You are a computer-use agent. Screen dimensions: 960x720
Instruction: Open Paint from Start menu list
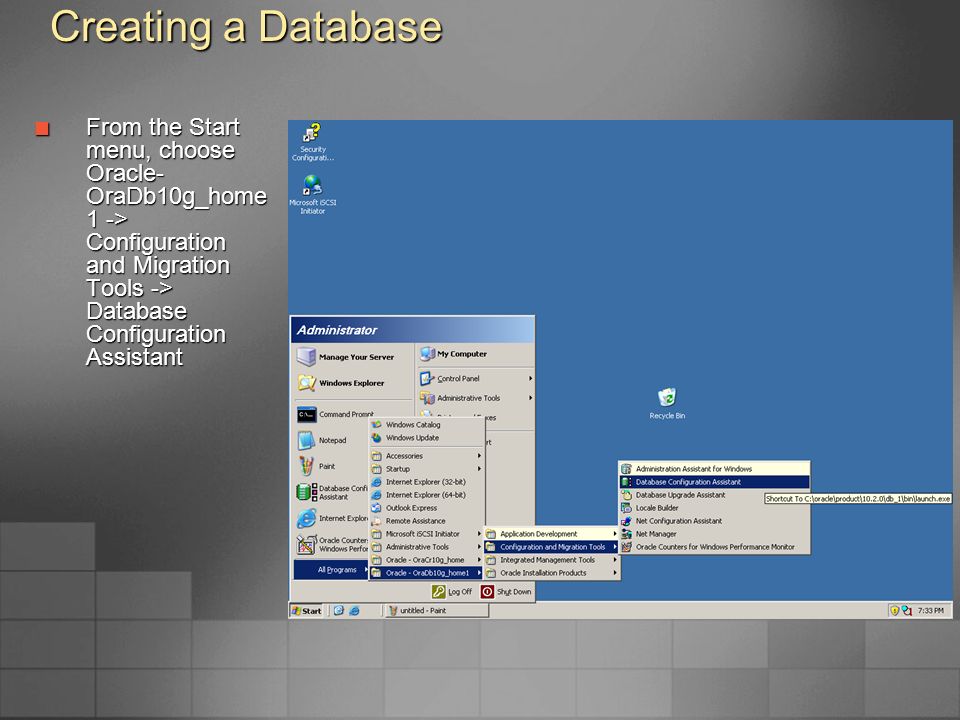tap(317, 466)
